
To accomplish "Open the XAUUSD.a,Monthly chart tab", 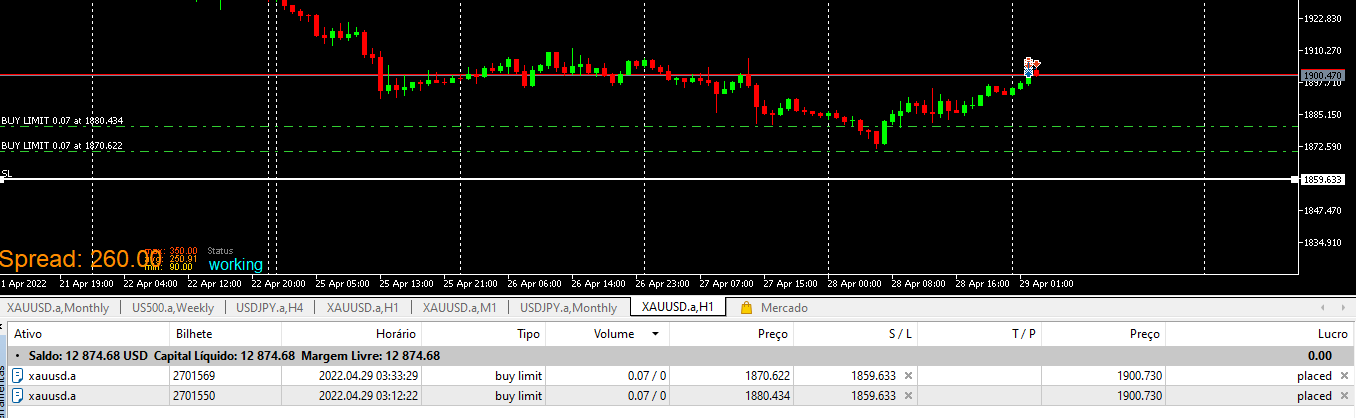I will [58, 308].
